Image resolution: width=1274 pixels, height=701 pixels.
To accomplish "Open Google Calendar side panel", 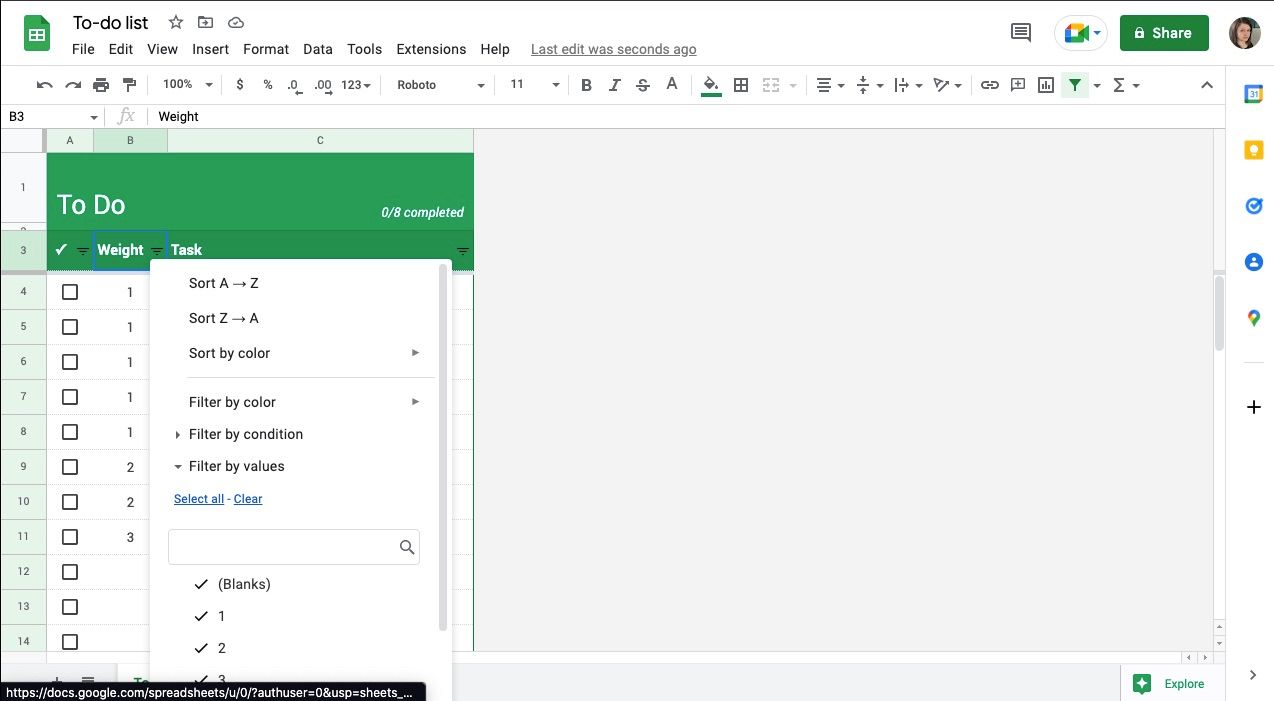I will coord(1254,94).
